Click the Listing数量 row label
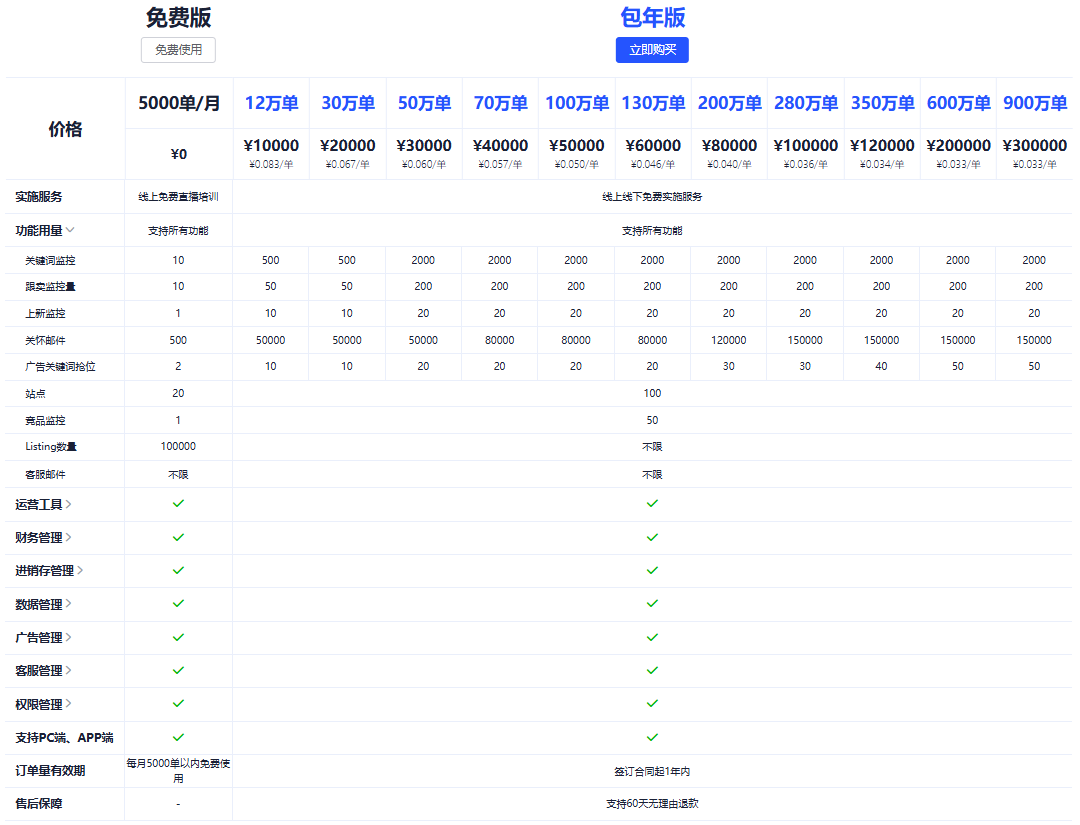 (x=51, y=446)
